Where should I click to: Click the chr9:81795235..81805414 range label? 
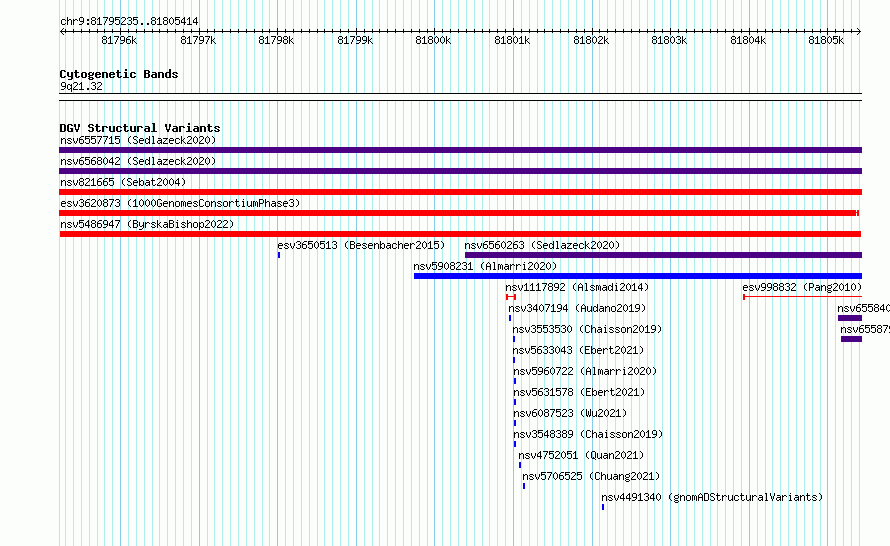point(129,21)
